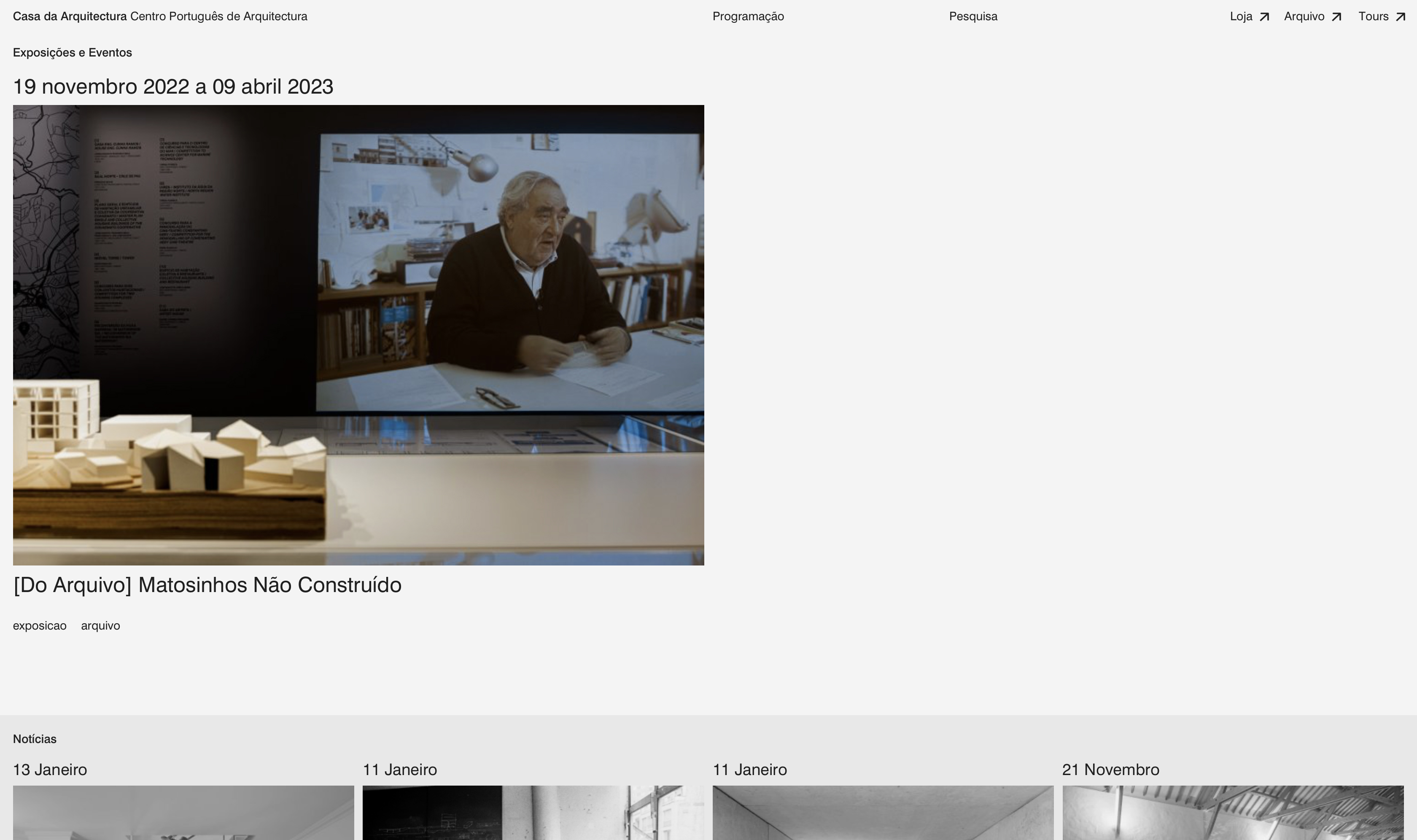This screenshot has width=1417, height=840.
Task: Open the Loja external link
Action: [1241, 16]
